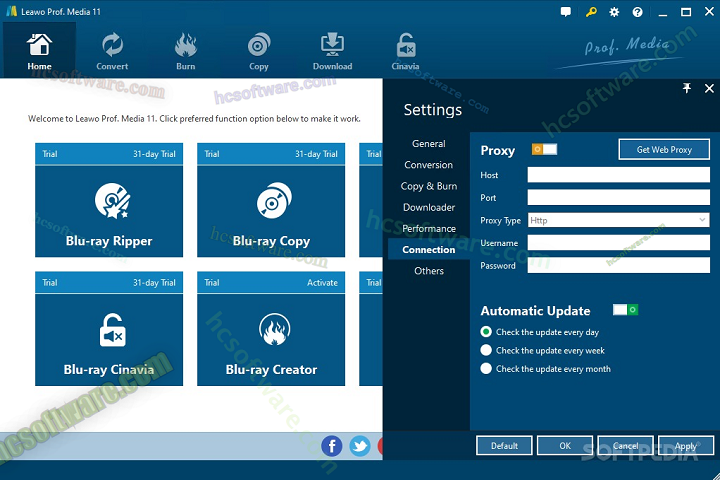Pin the Settings panel
This screenshot has height=480, width=720.
click(686, 88)
